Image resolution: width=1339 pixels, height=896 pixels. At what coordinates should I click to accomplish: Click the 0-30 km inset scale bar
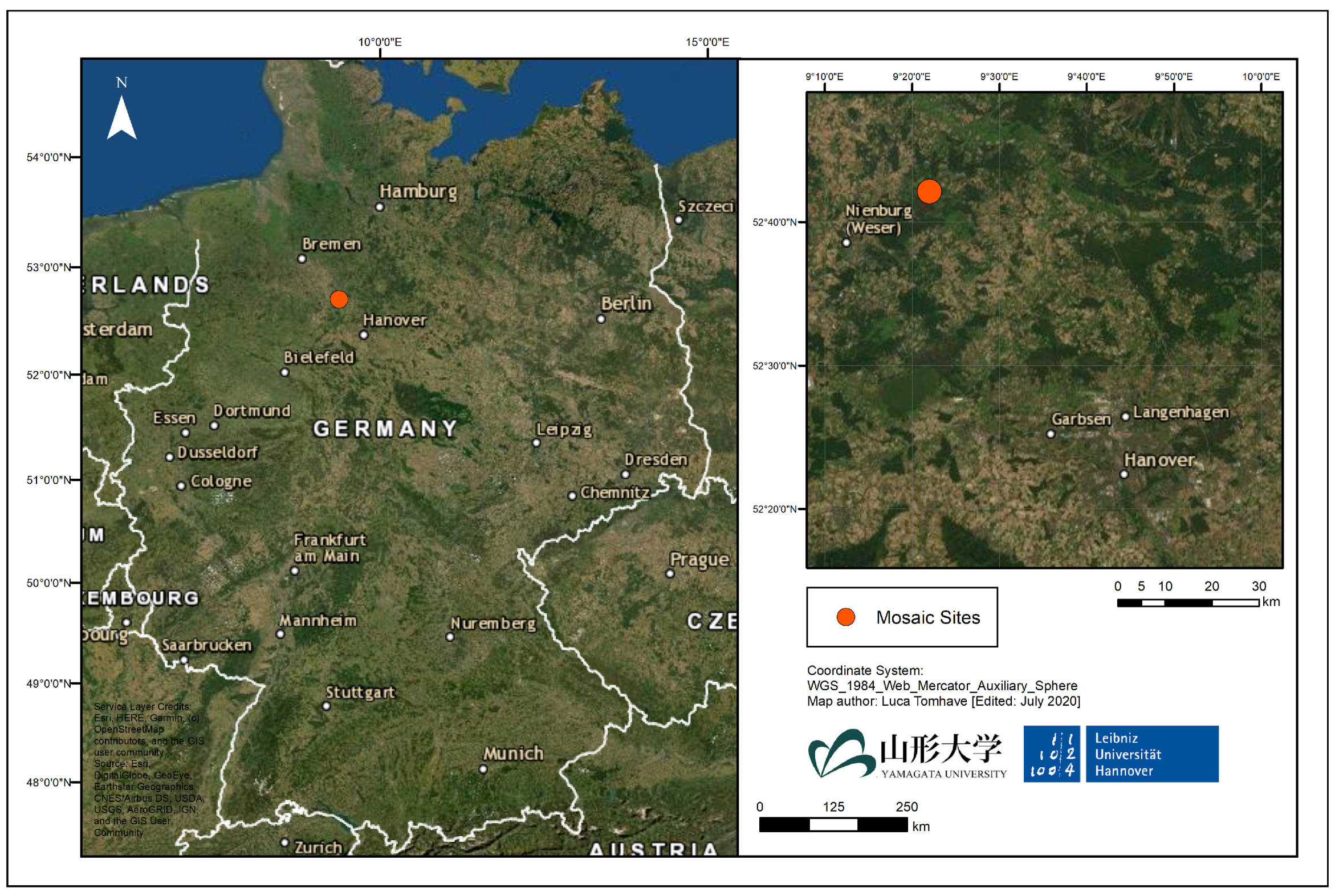tap(1188, 603)
